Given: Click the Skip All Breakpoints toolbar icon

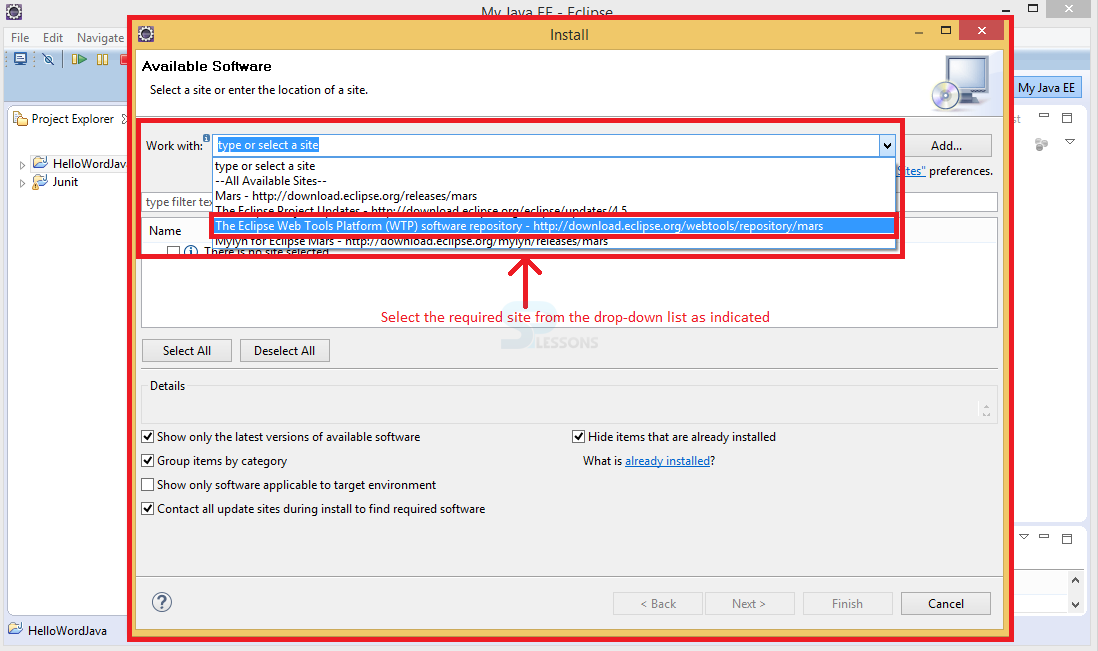Looking at the screenshot, I should 48,60.
